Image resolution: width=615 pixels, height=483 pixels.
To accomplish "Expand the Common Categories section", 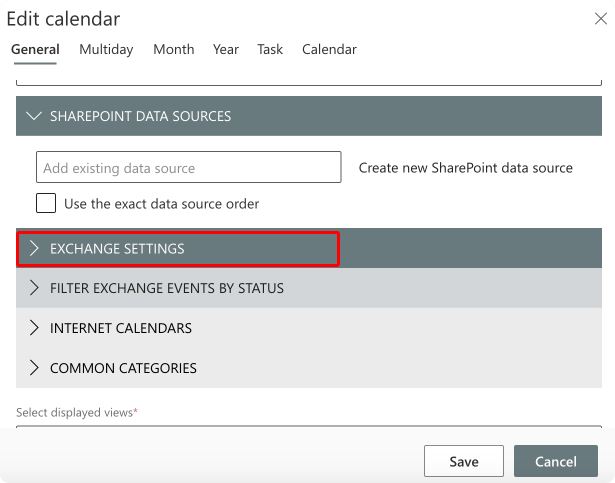I will click(x=309, y=368).
